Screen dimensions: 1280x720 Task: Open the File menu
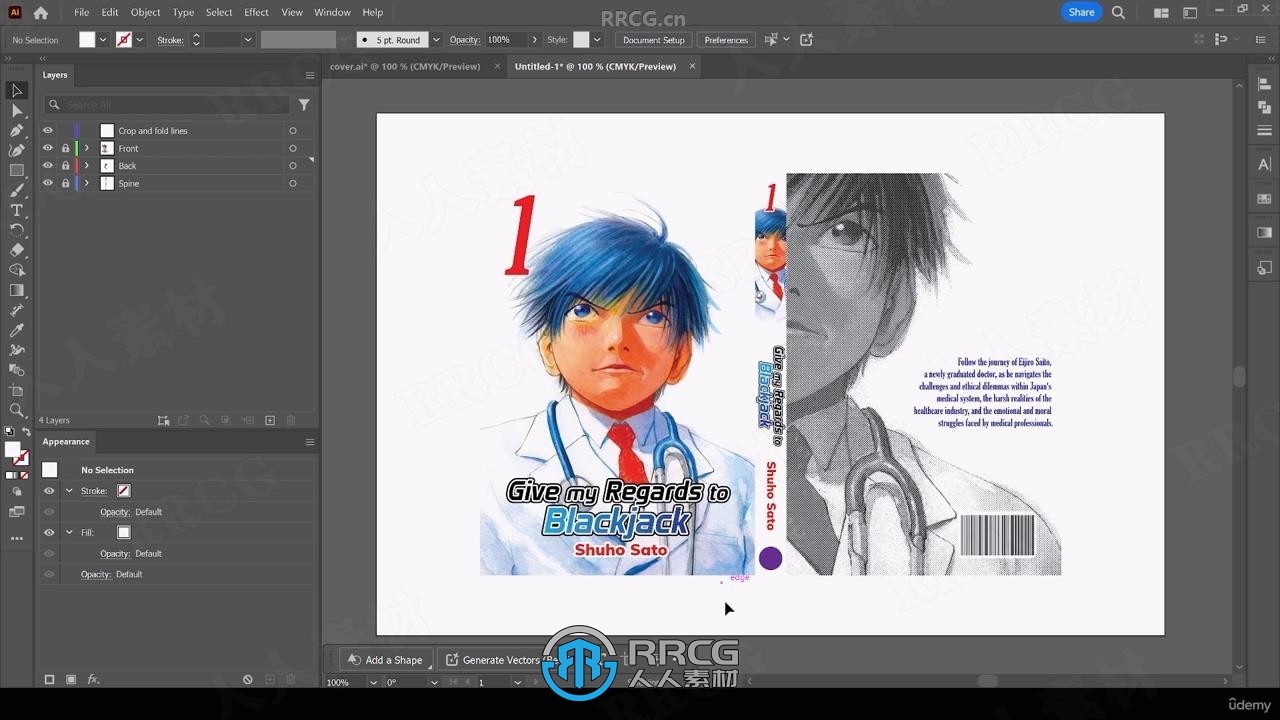(81, 12)
